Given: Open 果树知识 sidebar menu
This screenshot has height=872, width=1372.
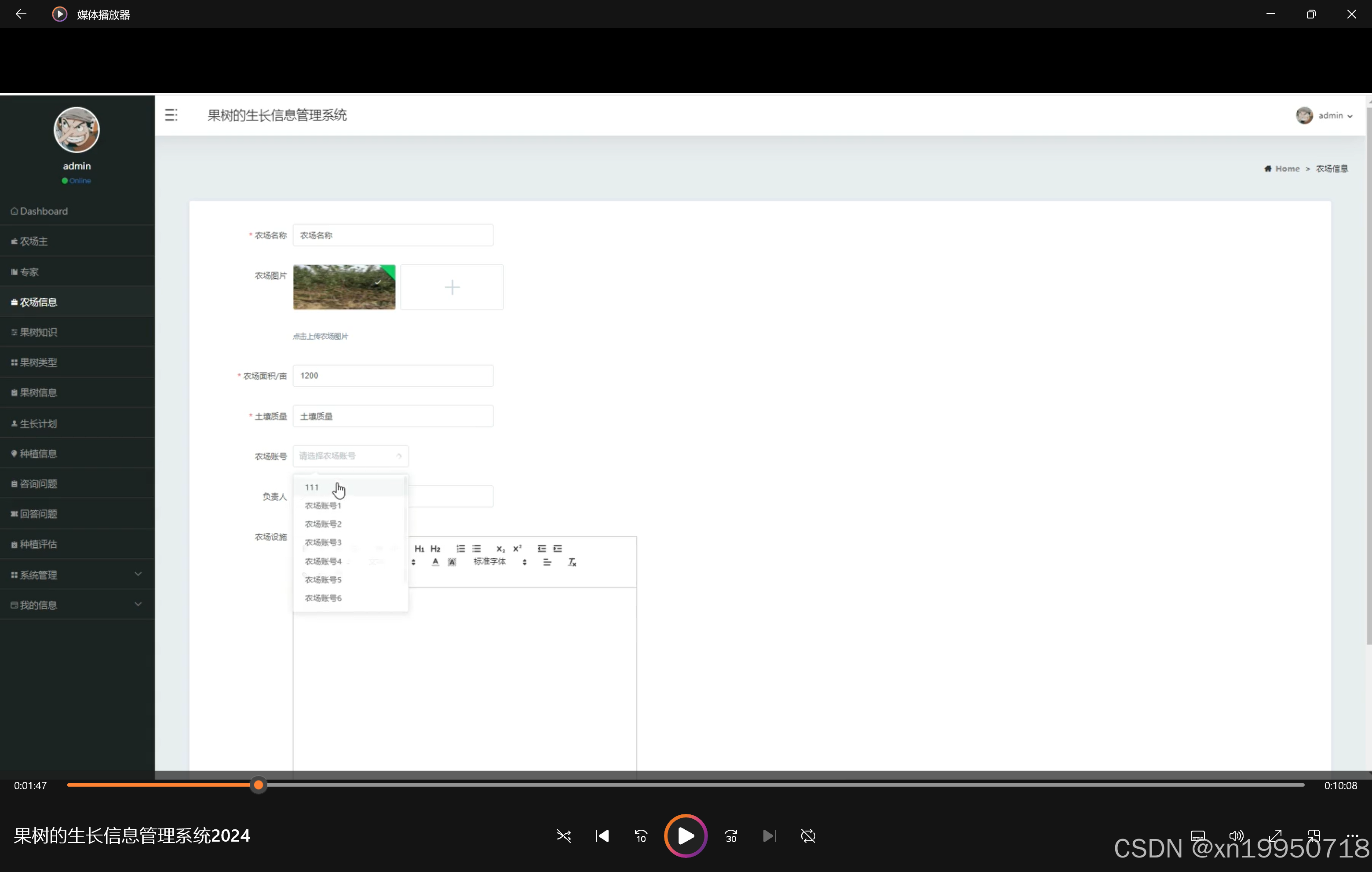Looking at the screenshot, I should [77, 332].
